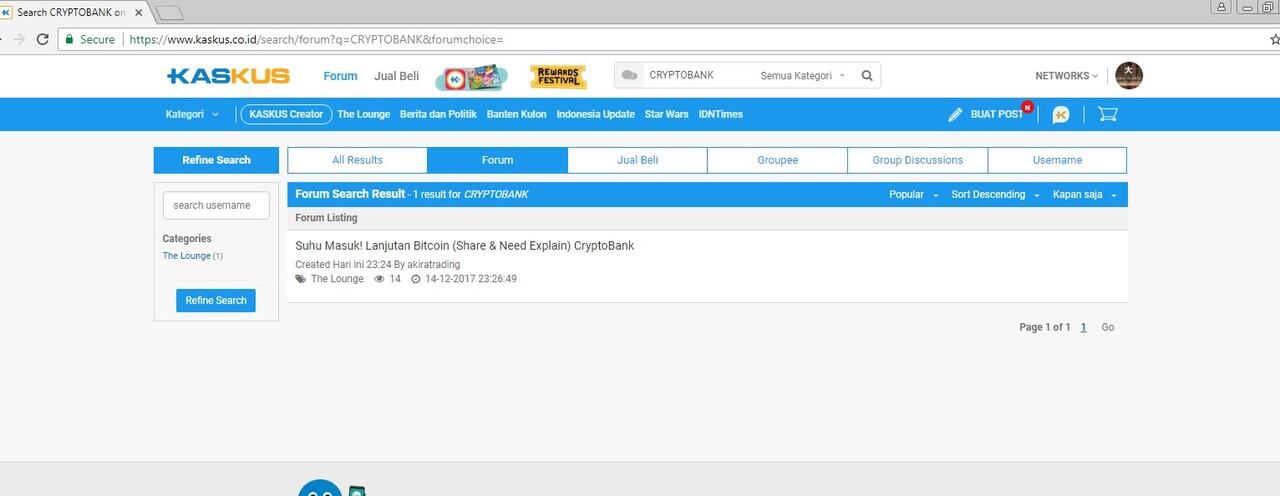Open Banten Kulon link

(x=516, y=114)
